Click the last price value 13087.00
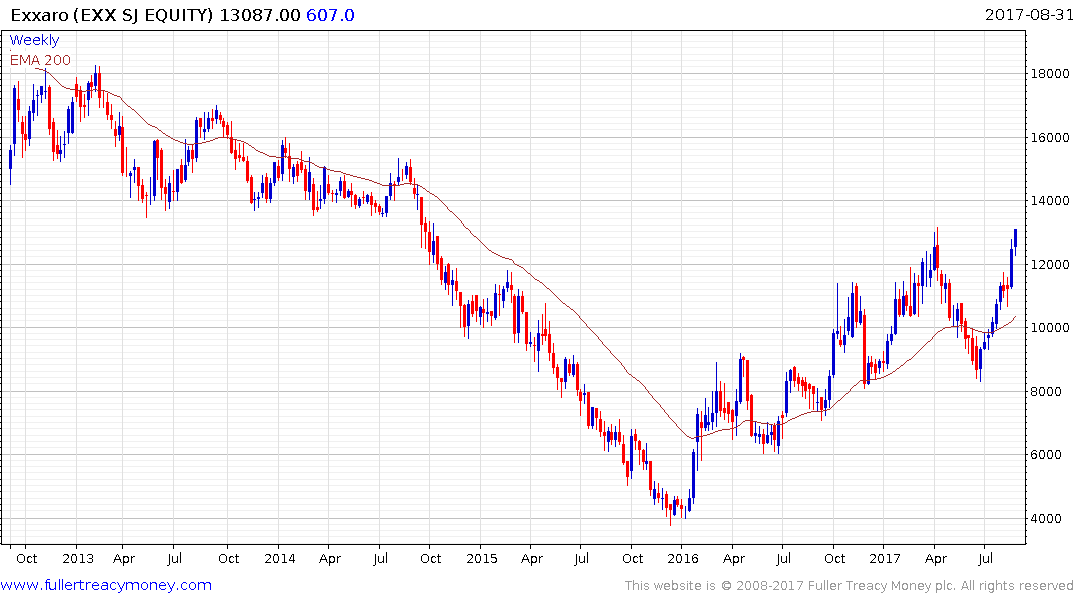This screenshot has height=600, width=1075. pos(260,15)
